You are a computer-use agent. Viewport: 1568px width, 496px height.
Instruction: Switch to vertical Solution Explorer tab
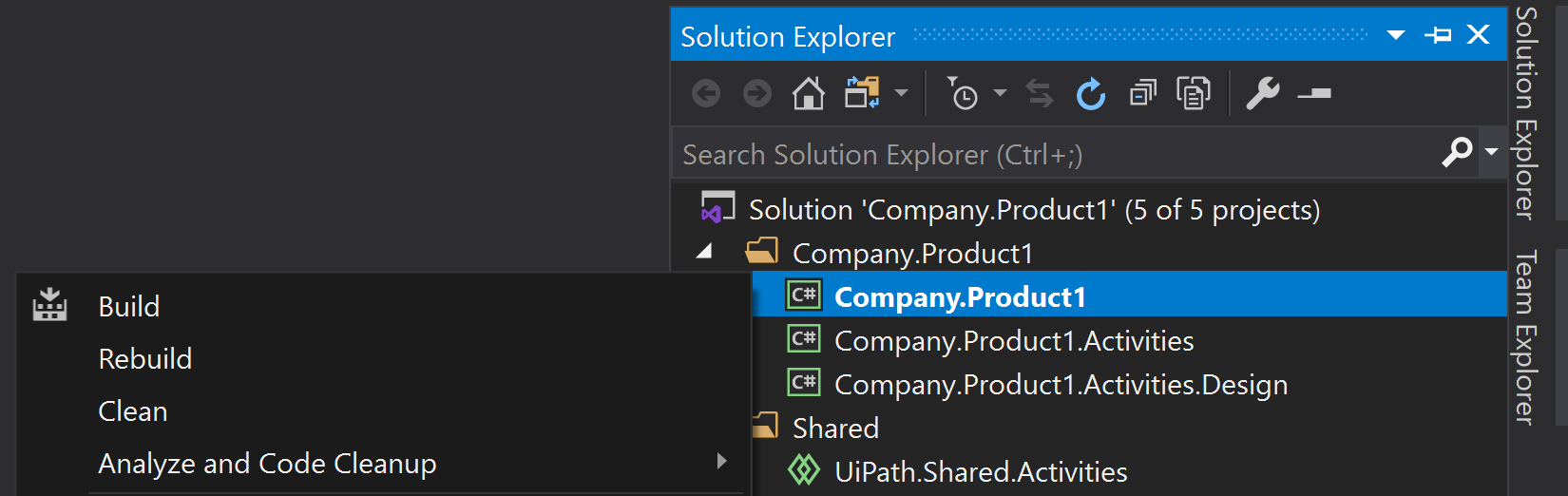(1525, 112)
